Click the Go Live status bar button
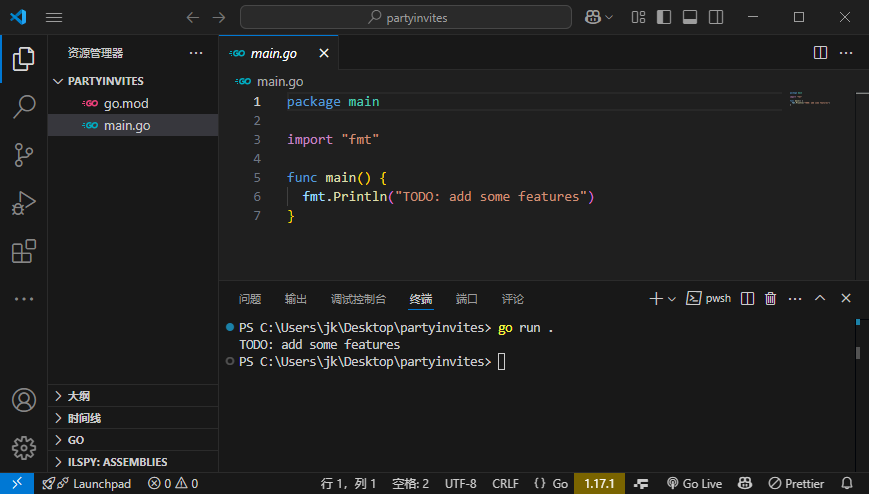The width and height of the screenshot is (869, 494). pyautogui.click(x=694, y=484)
